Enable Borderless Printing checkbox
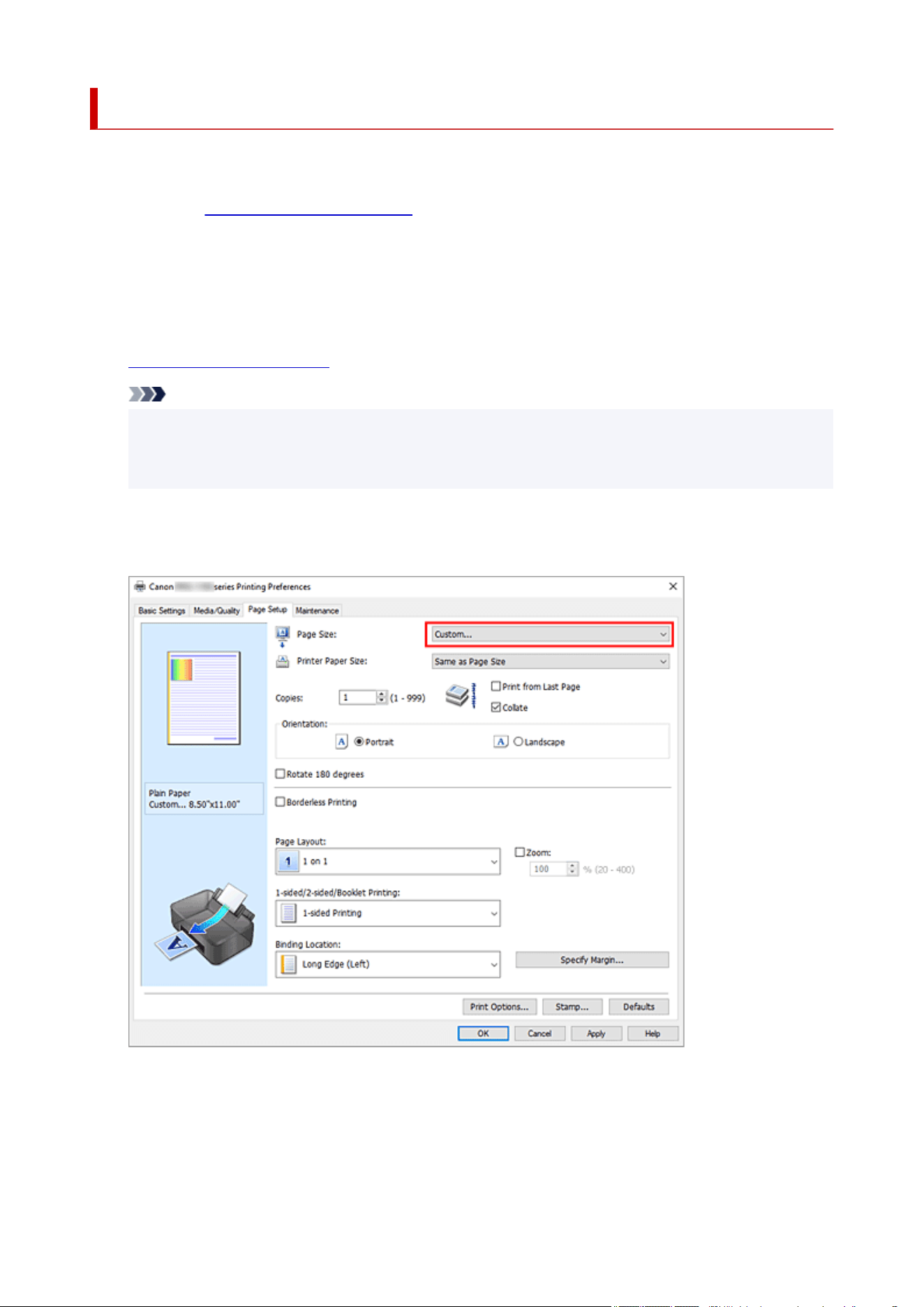The image size is (924, 1307). [281, 802]
